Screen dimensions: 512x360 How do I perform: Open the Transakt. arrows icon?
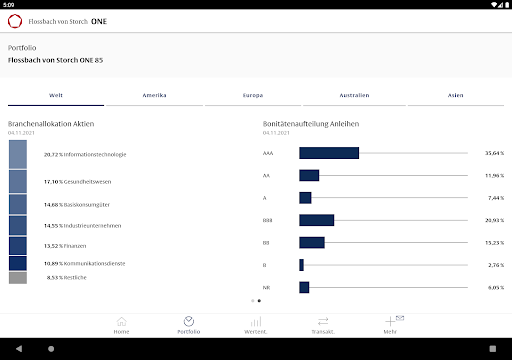(323, 321)
